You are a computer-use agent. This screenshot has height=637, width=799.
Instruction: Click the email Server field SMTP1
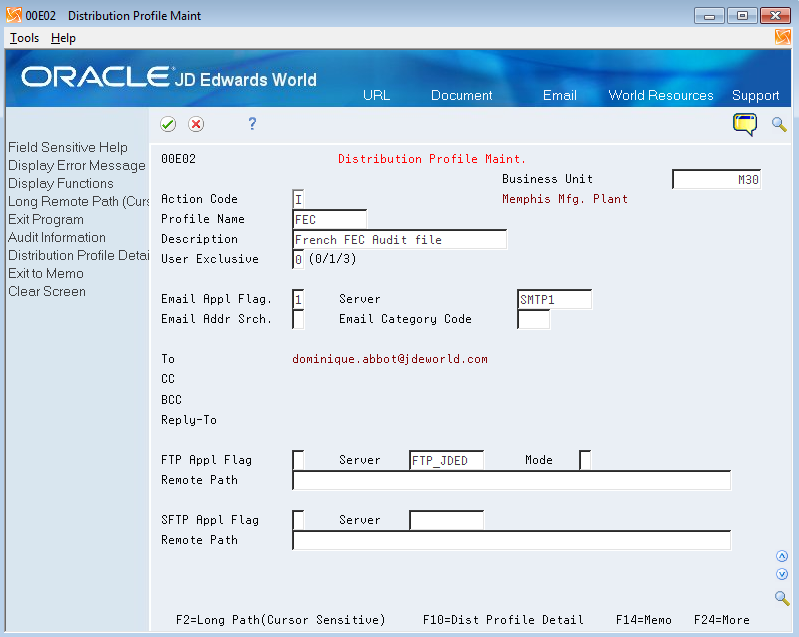(554, 299)
